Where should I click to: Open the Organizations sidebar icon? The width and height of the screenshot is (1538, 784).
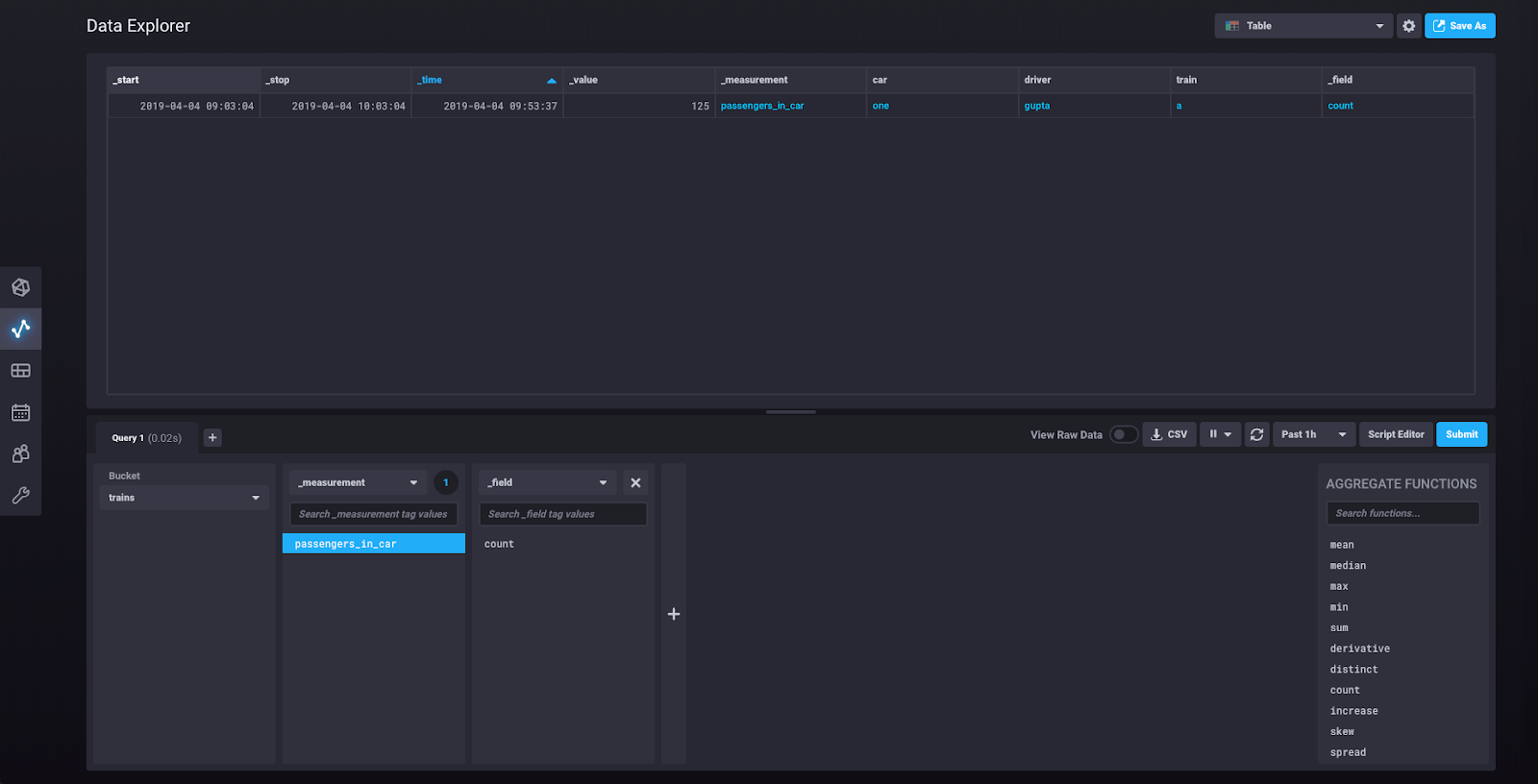pyautogui.click(x=20, y=453)
